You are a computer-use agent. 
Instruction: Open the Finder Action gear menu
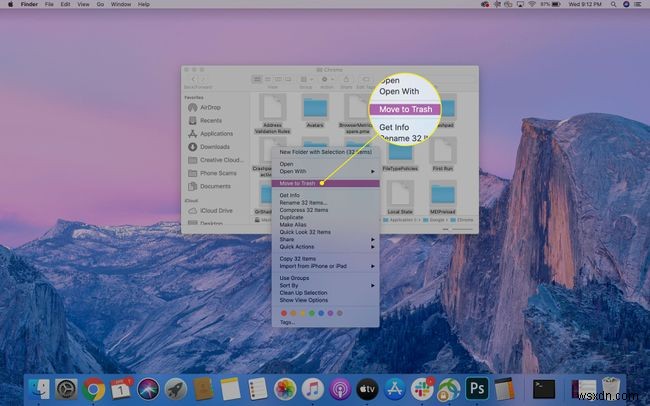click(x=327, y=79)
